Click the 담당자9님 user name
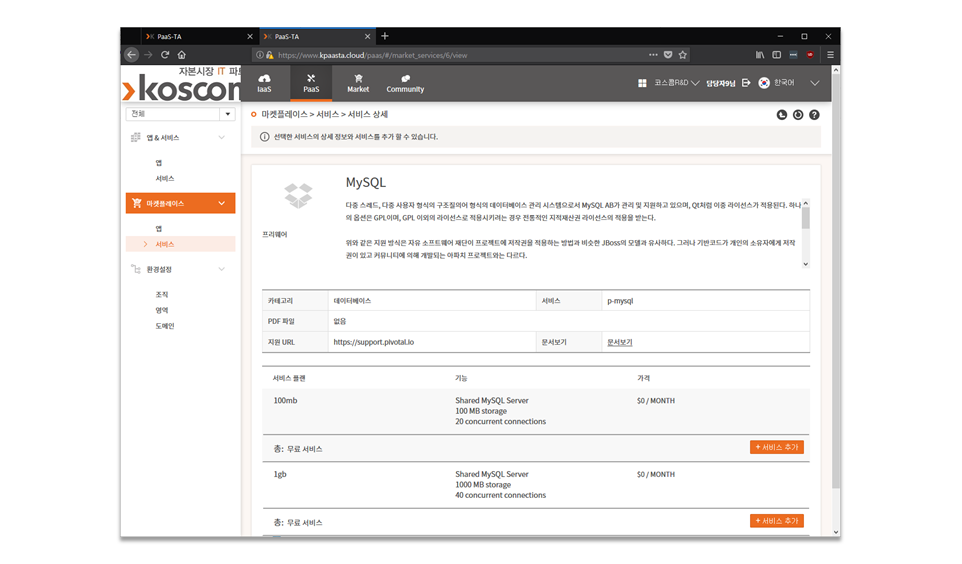 point(720,83)
